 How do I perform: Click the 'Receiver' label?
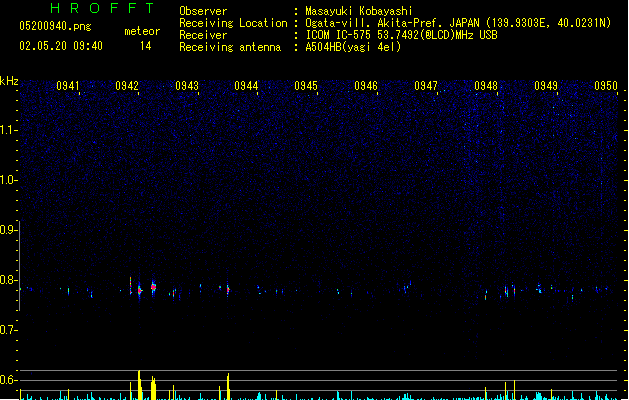pos(203,35)
